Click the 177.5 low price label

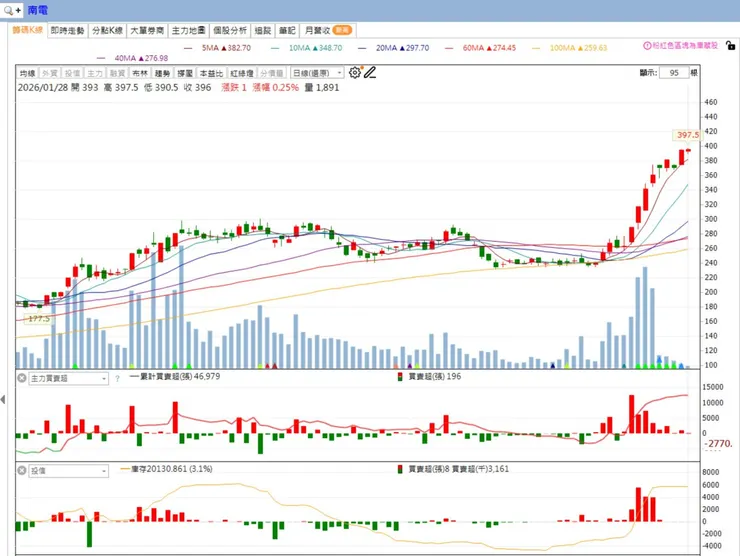click(39, 319)
